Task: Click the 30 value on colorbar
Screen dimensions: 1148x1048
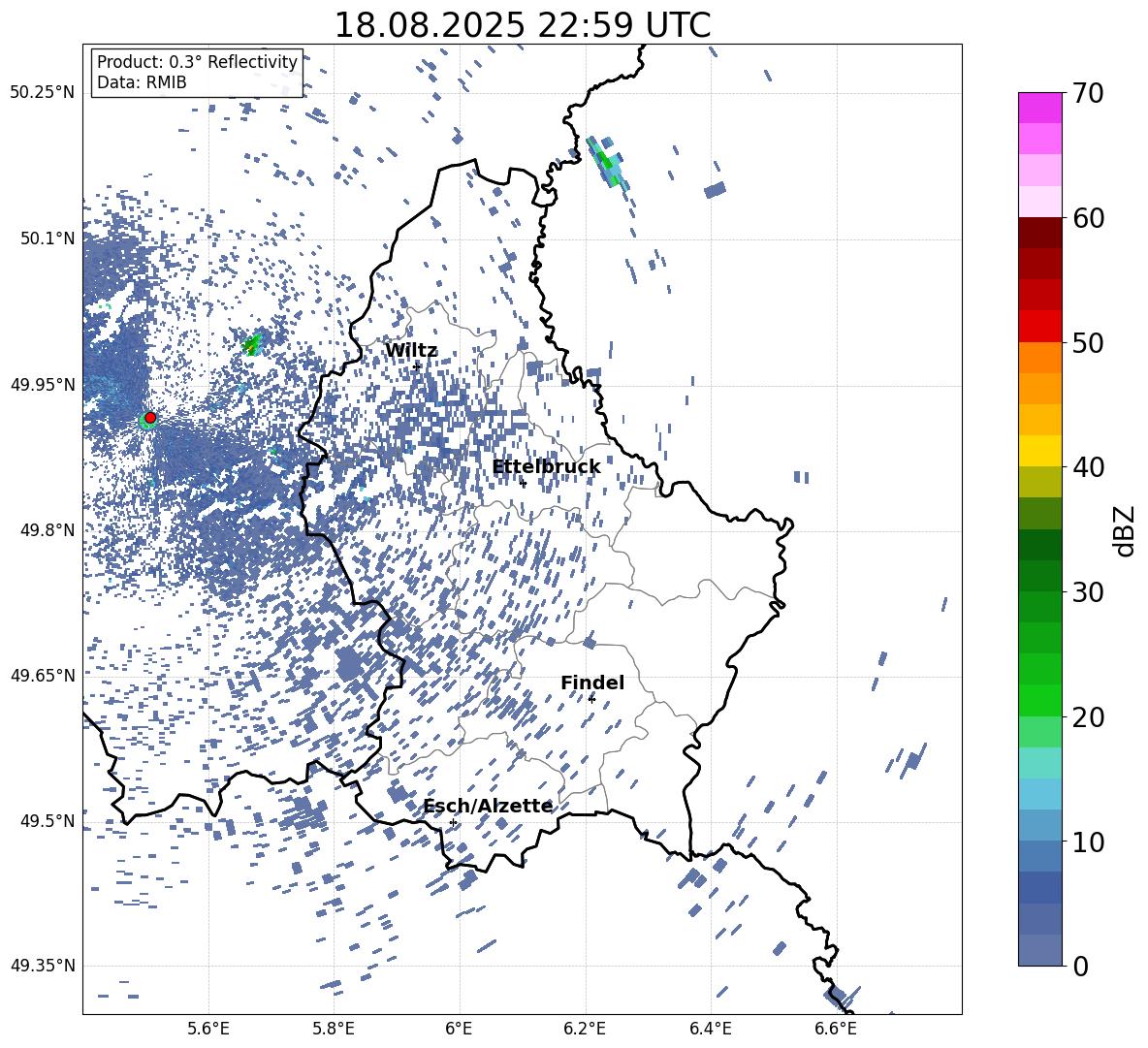Action: pos(1088,592)
